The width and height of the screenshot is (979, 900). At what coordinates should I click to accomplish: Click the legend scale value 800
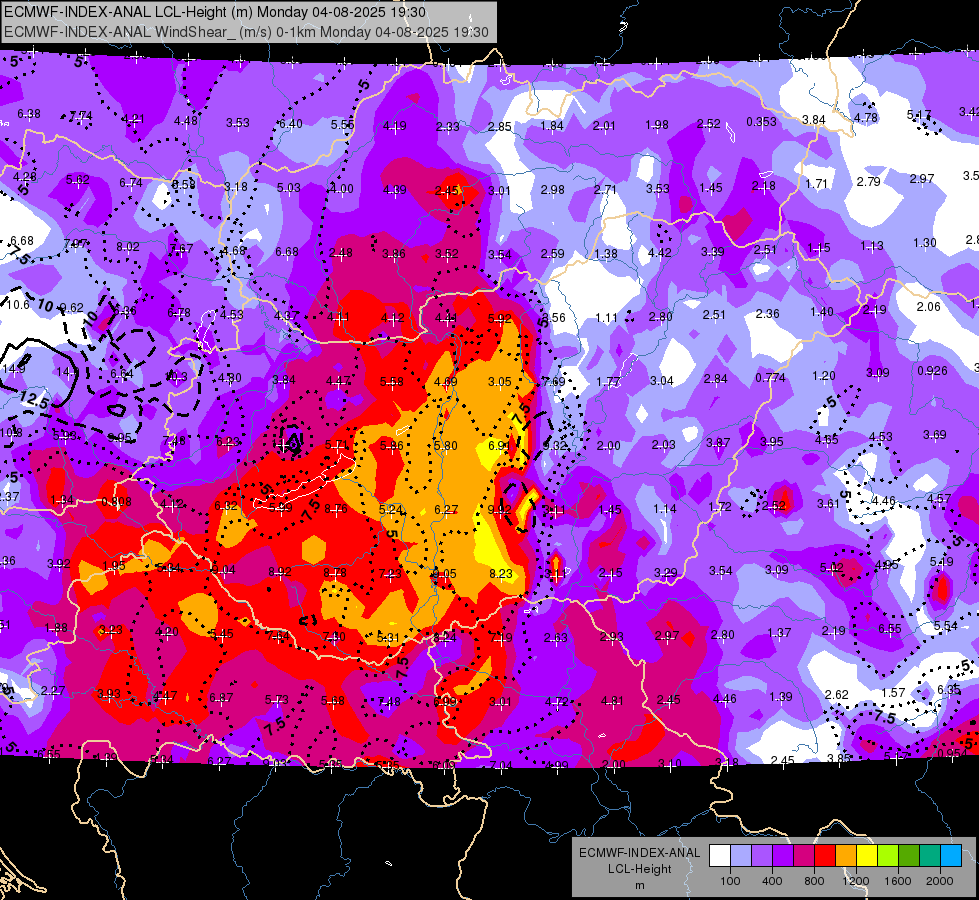tap(814, 881)
